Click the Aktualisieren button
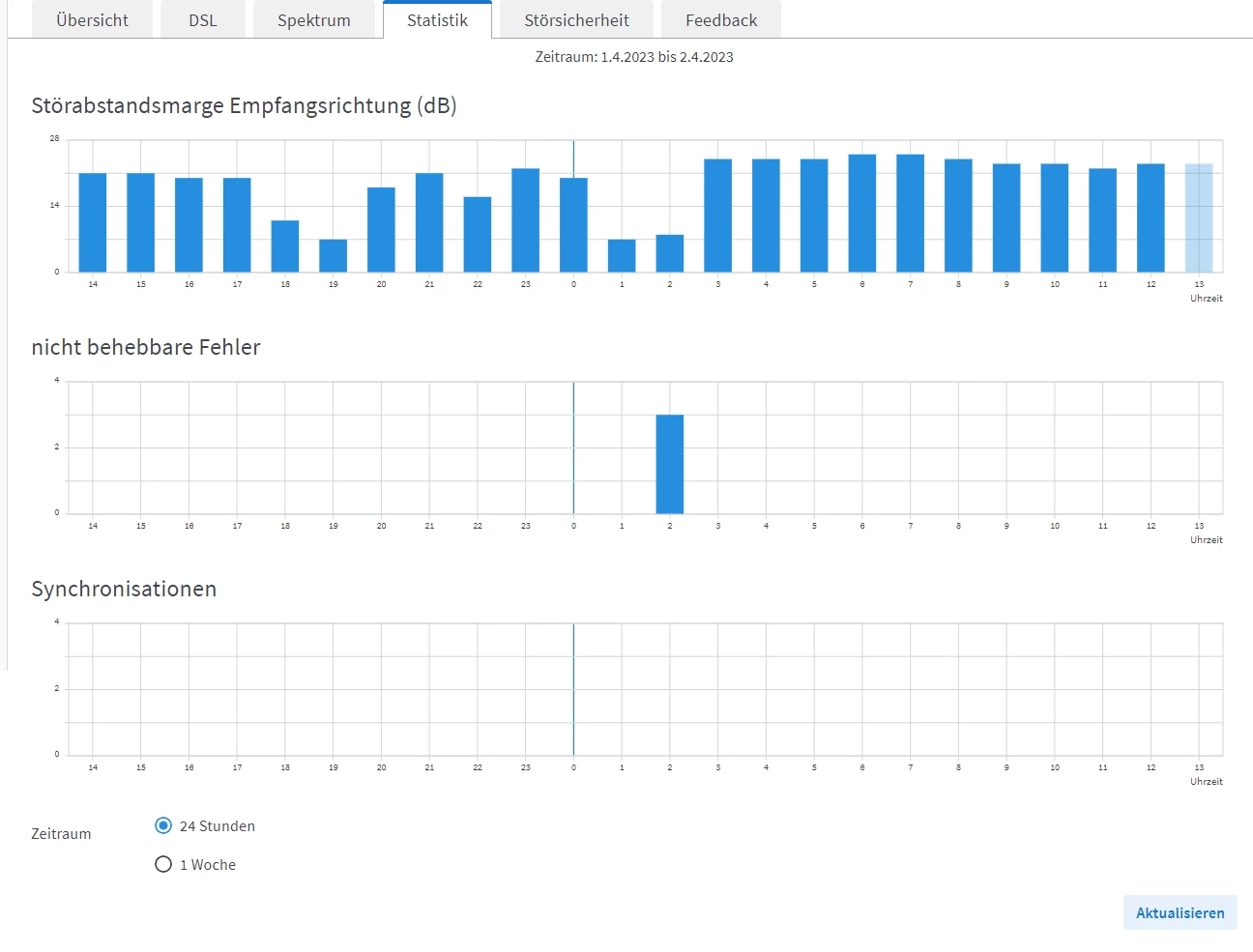Viewport: 1253px width, 952px height. pyautogui.click(x=1180, y=912)
